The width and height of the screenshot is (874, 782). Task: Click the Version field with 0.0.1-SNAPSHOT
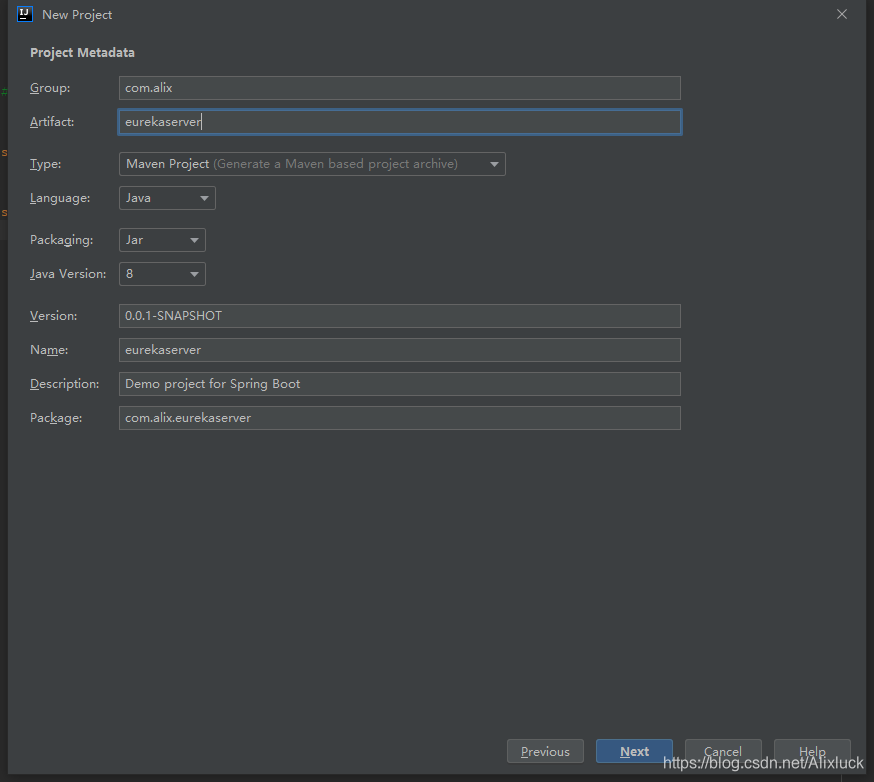click(400, 316)
